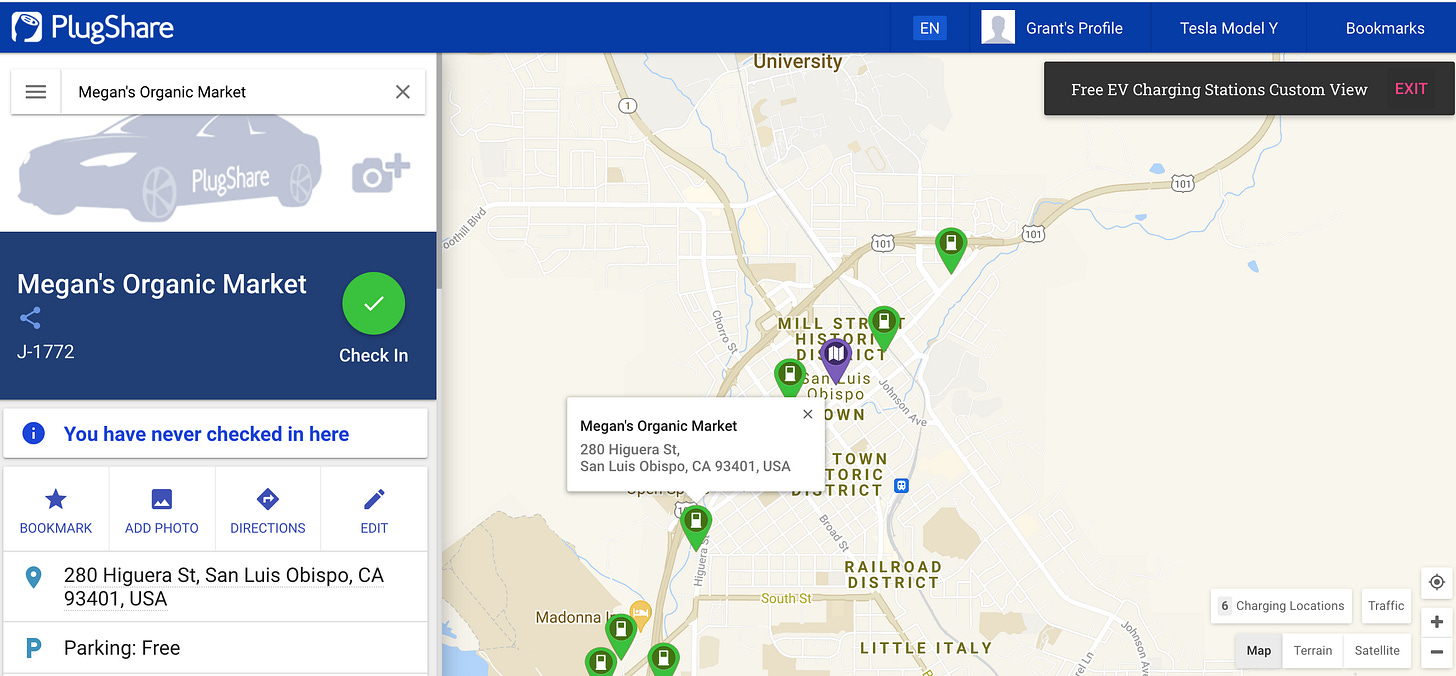The height and width of the screenshot is (676, 1456).
Task: Click the northernmost green charger pin by Highway 101
Action: click(x=951, y=248)
